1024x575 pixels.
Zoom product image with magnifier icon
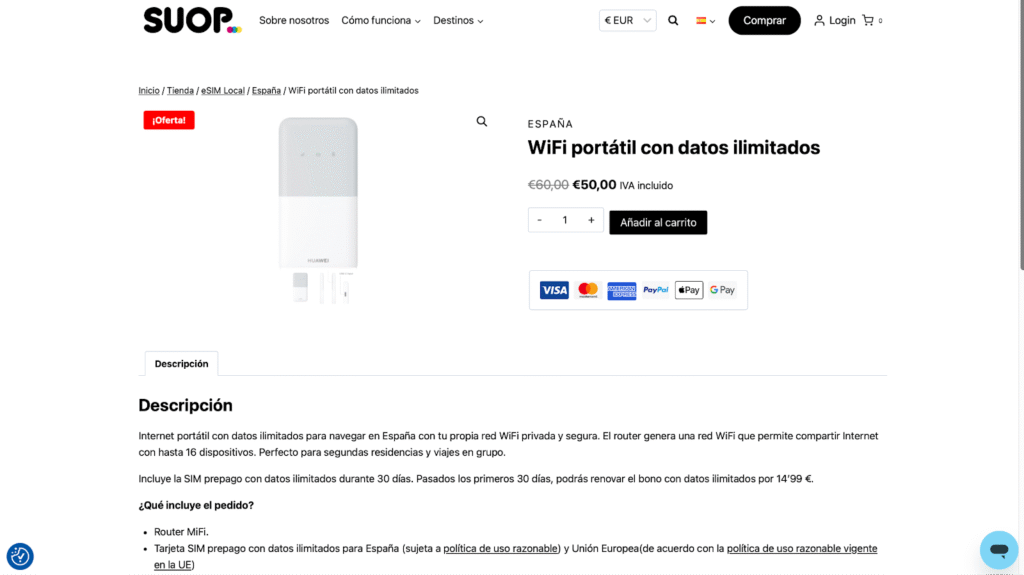pos(482,122)
